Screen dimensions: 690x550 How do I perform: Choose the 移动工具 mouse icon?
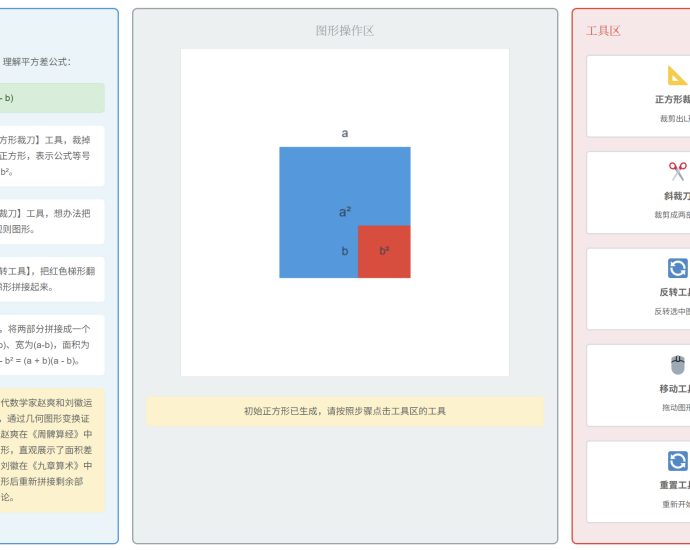677,364
